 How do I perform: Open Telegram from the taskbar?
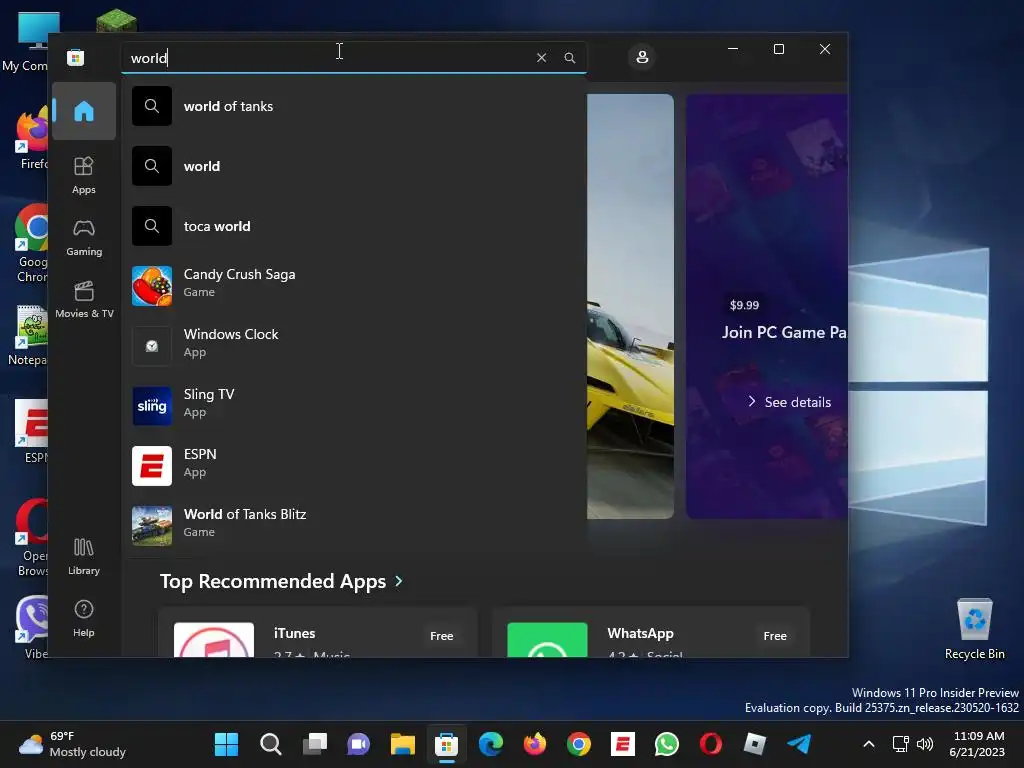click(799, 744)
